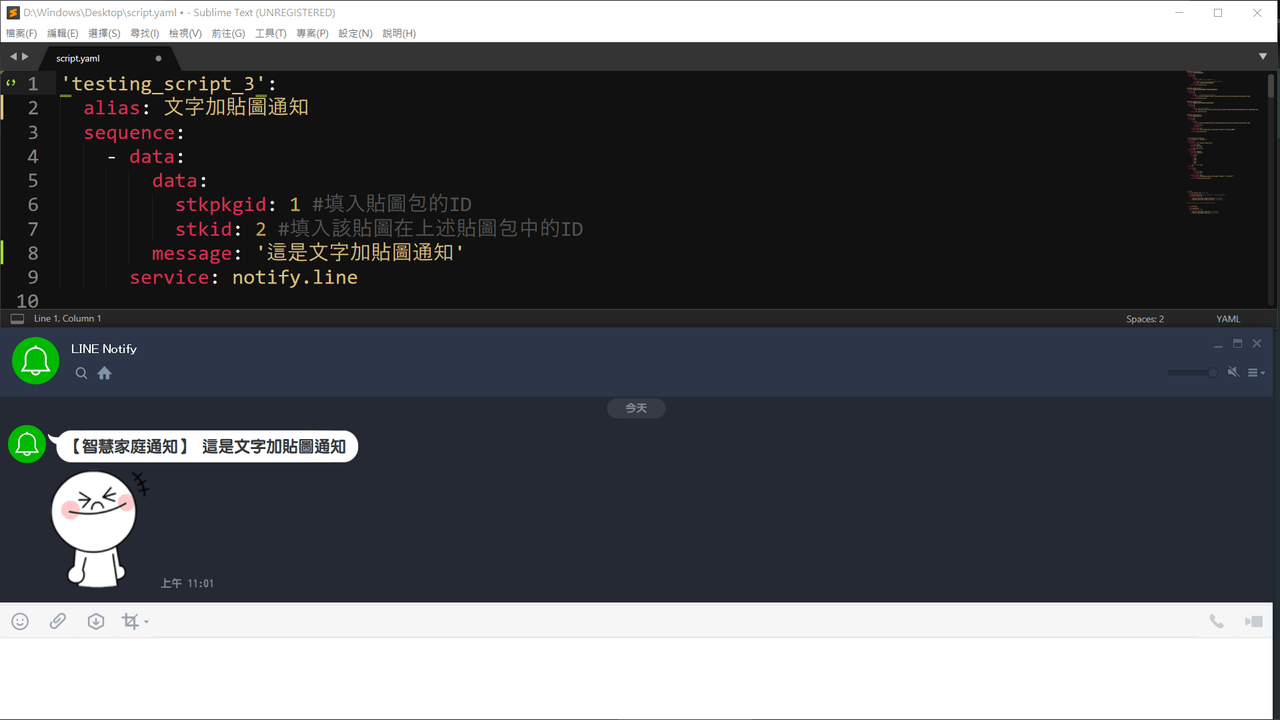Image resolution: width=1280 pixels, height=720 pixels.
Task: Open the tab list dropdown arrow
Action: pyautogui.click(x=1263, y=57)
